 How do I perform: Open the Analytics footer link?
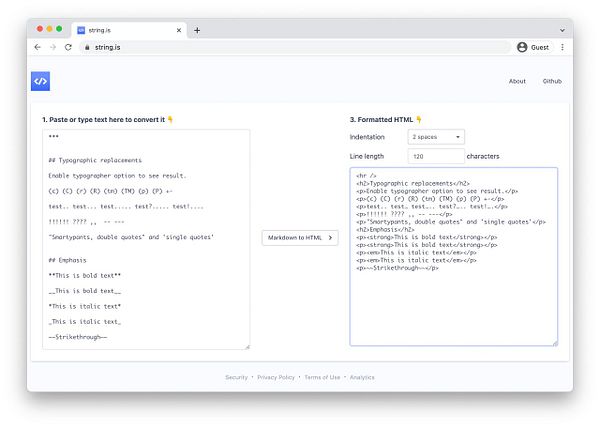point(362,377)
